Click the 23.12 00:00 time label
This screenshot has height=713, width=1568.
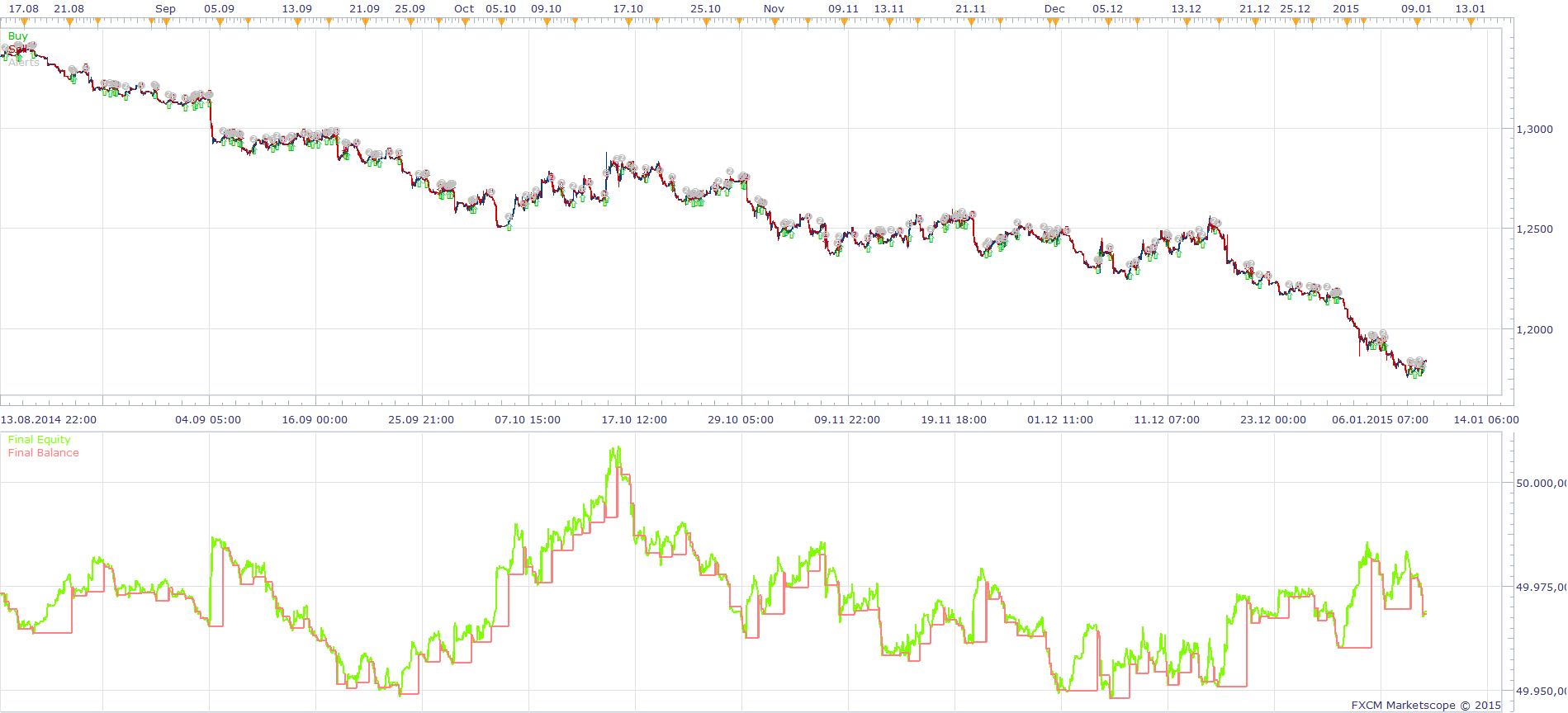(x=1273, y=420)
